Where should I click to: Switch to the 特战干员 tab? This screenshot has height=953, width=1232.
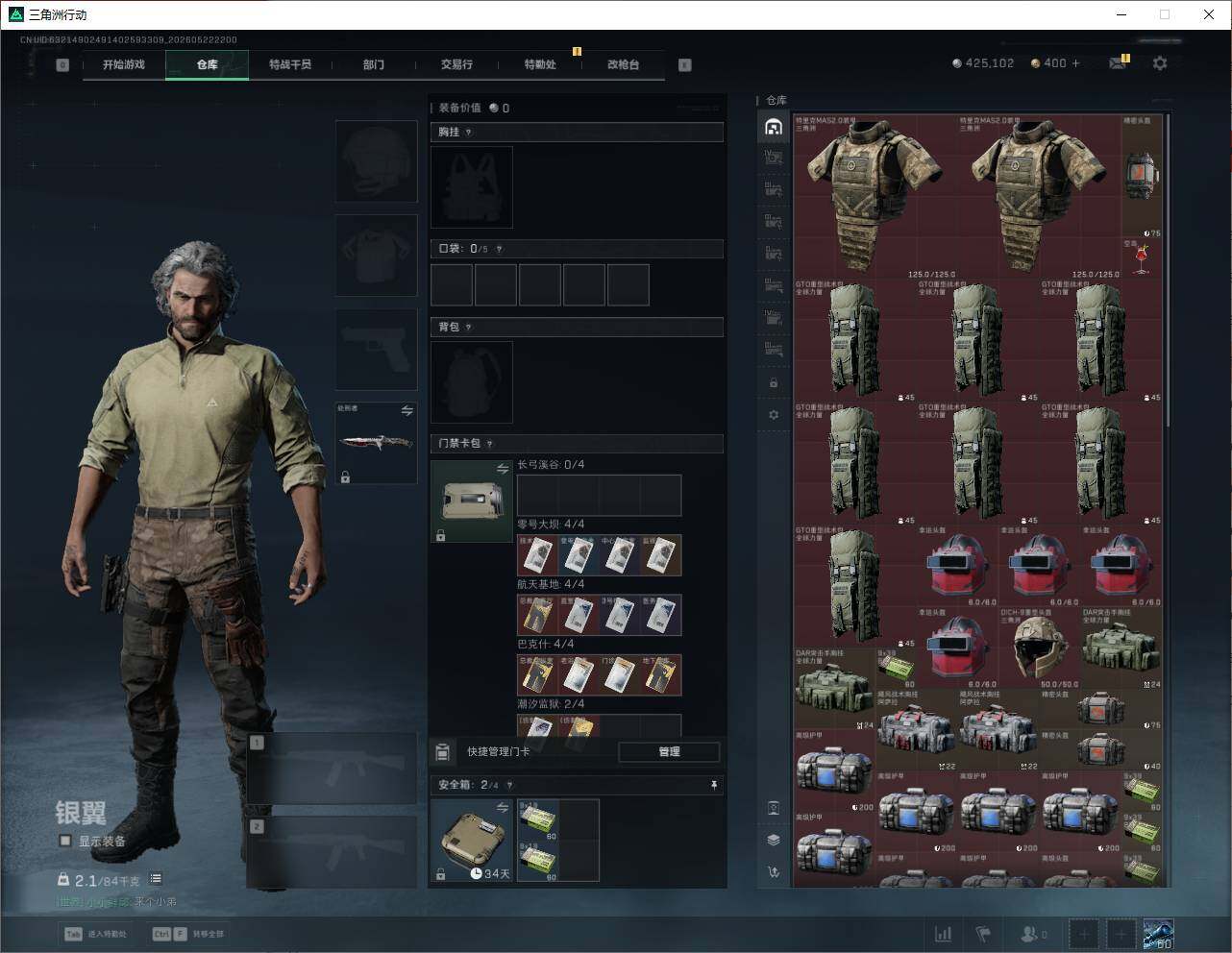click(x=290, y=64)
